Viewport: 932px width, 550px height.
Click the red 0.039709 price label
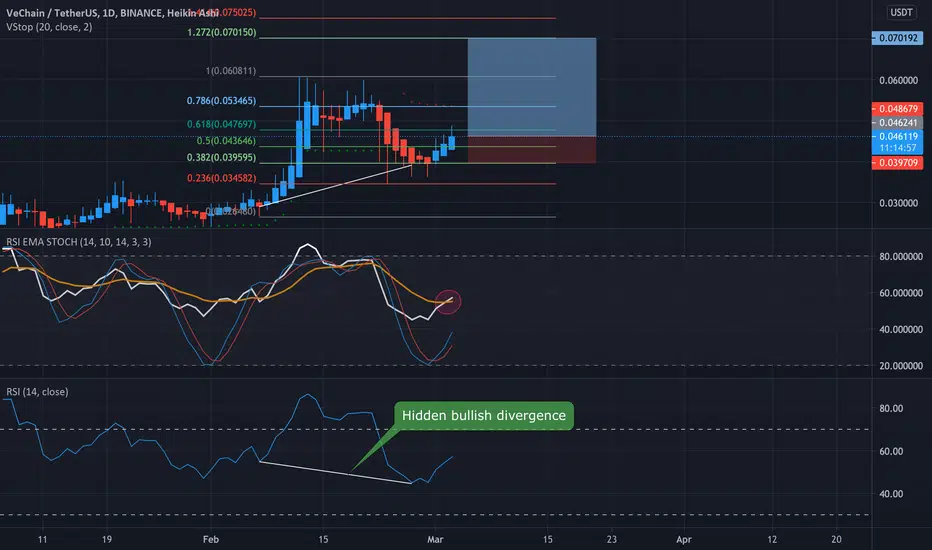point(898,163)
